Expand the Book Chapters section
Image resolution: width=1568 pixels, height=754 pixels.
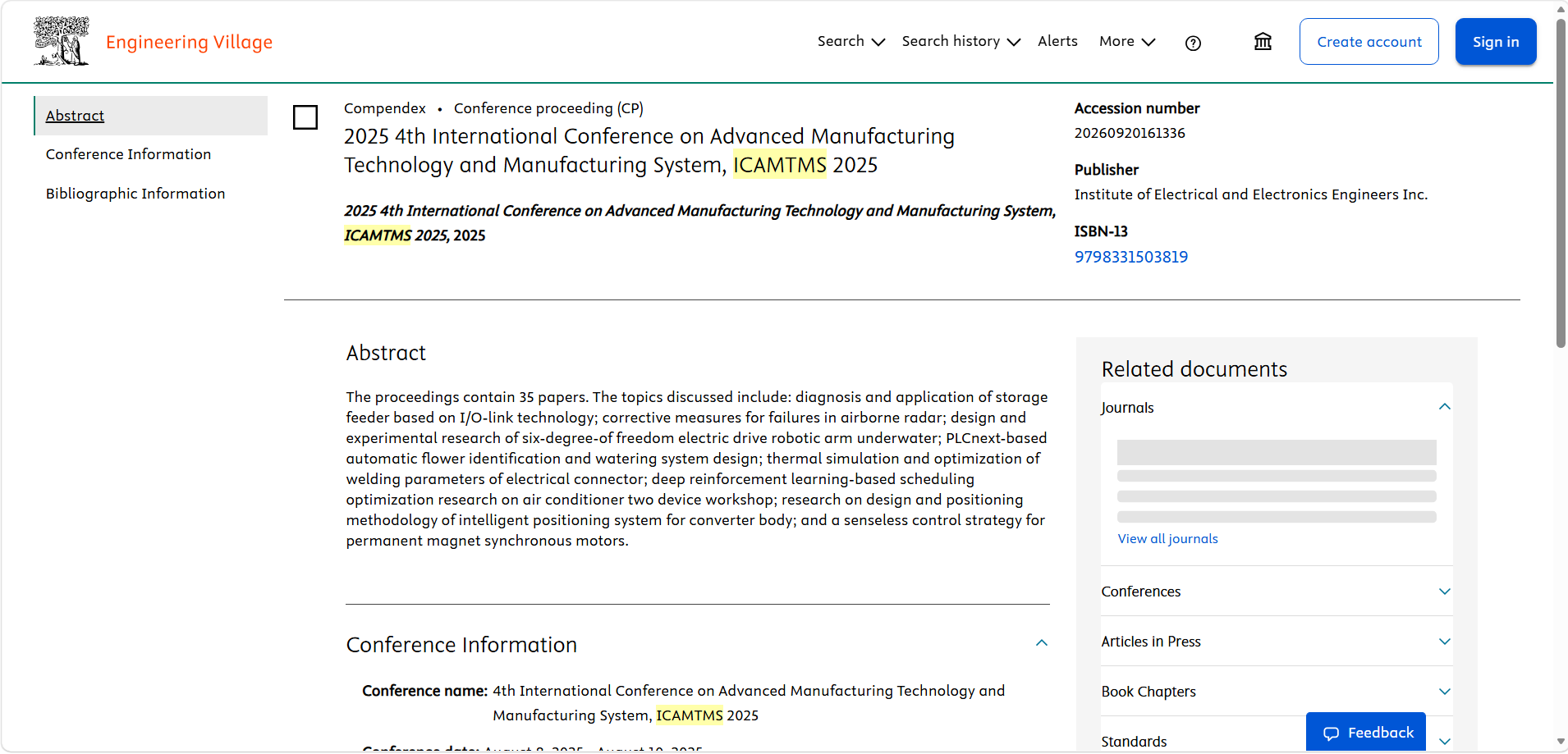pos(1444,692)
